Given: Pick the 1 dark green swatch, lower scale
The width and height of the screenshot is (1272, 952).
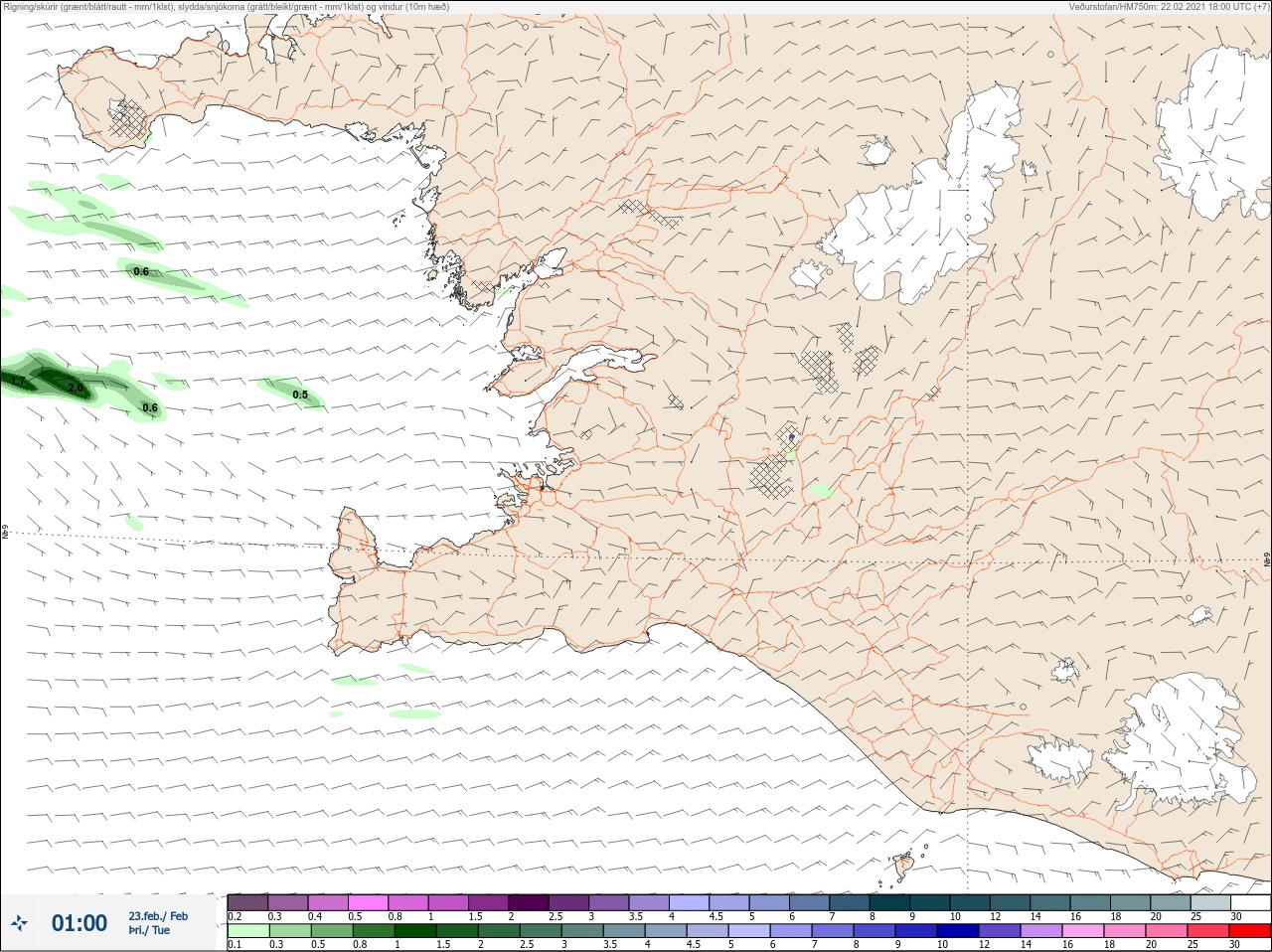Looking at the screenshot, I should point(414,931).
